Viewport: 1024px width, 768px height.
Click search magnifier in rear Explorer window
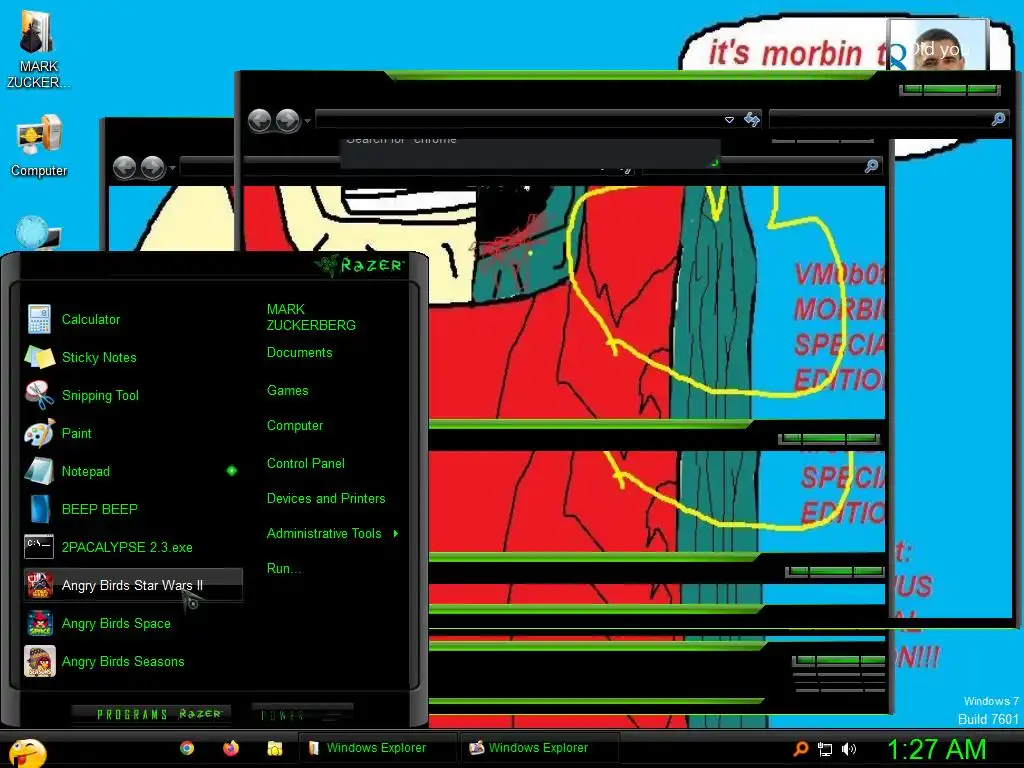871,166
